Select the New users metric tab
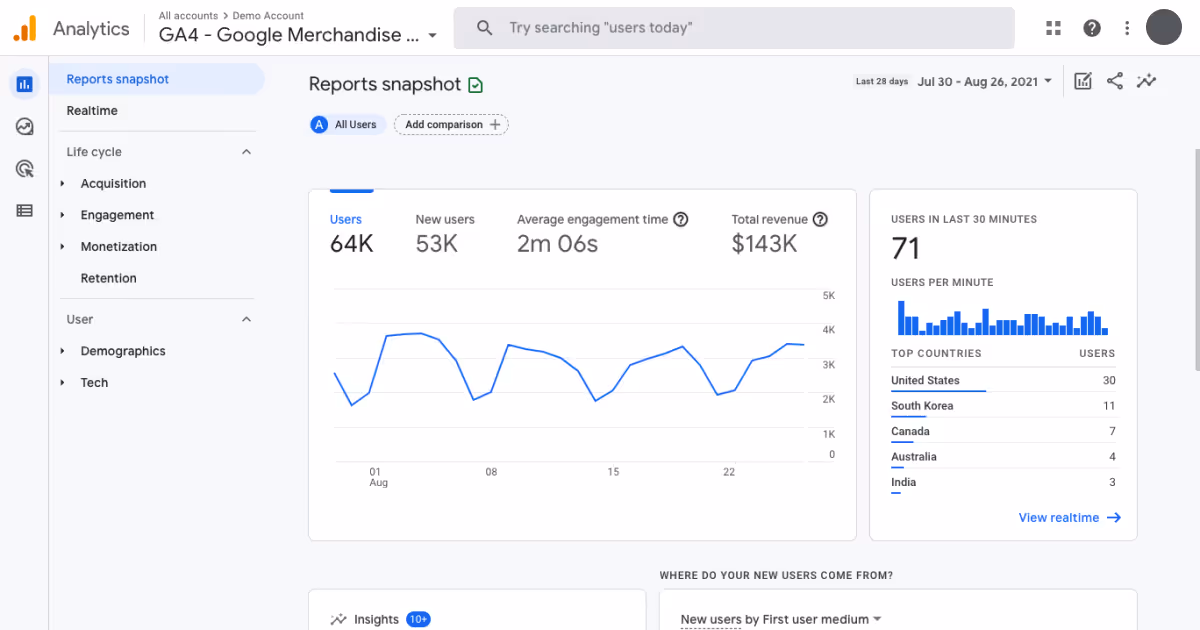 click(x=445, y=233)
